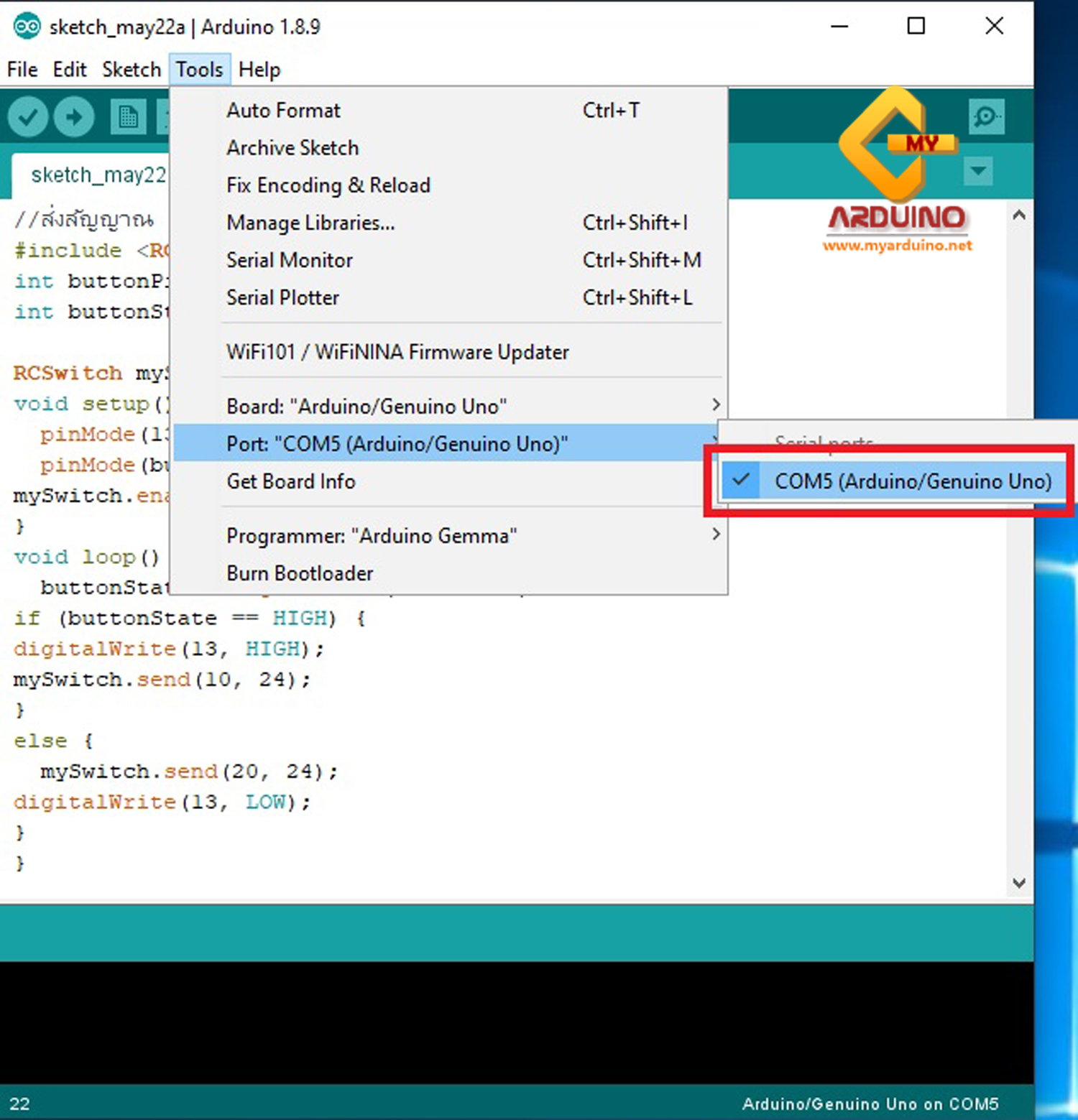Screen dimensions: 1078x1120
Task: Expand the Programmer submenu arrow
Action: [716, 534]
